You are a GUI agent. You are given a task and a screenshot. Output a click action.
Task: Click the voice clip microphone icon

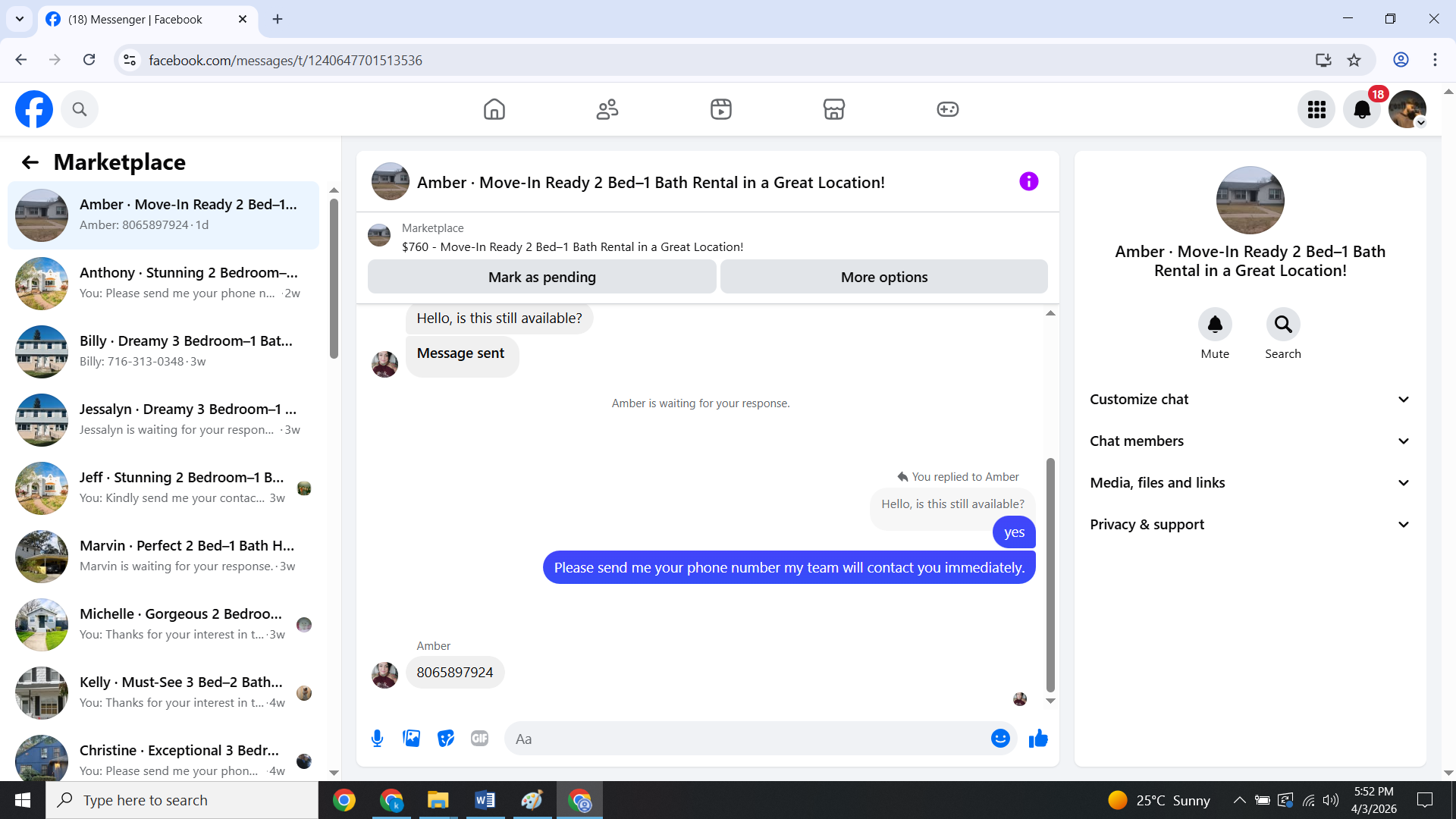(x=377, y=739)
